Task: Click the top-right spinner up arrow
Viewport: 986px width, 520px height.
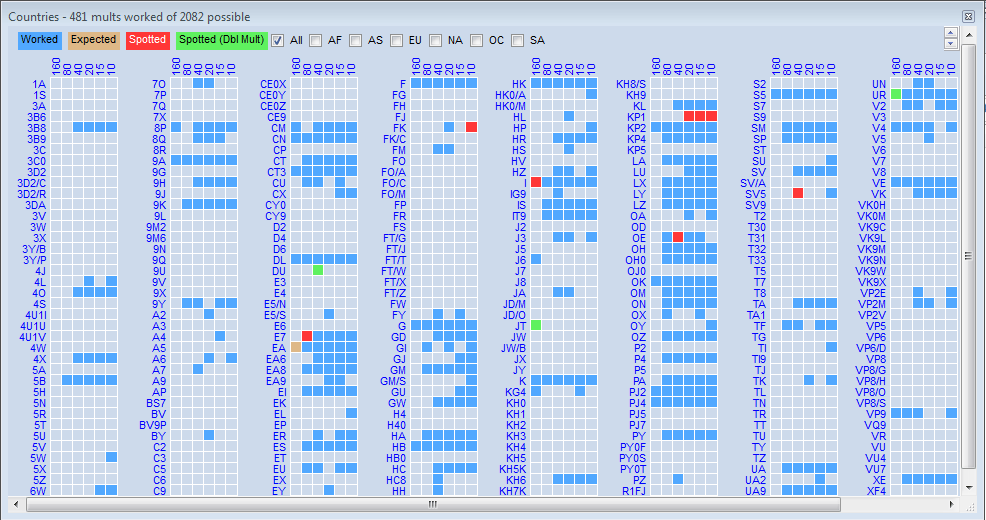Action: point(951,33)
